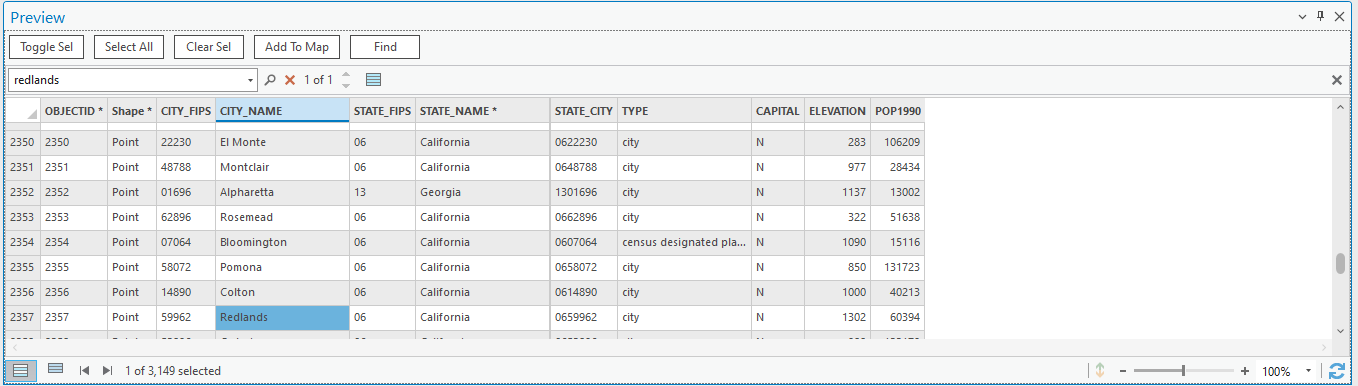1358x386 pixels.
Task: Click the find magnifier icon
Action: tap(270, 79)
